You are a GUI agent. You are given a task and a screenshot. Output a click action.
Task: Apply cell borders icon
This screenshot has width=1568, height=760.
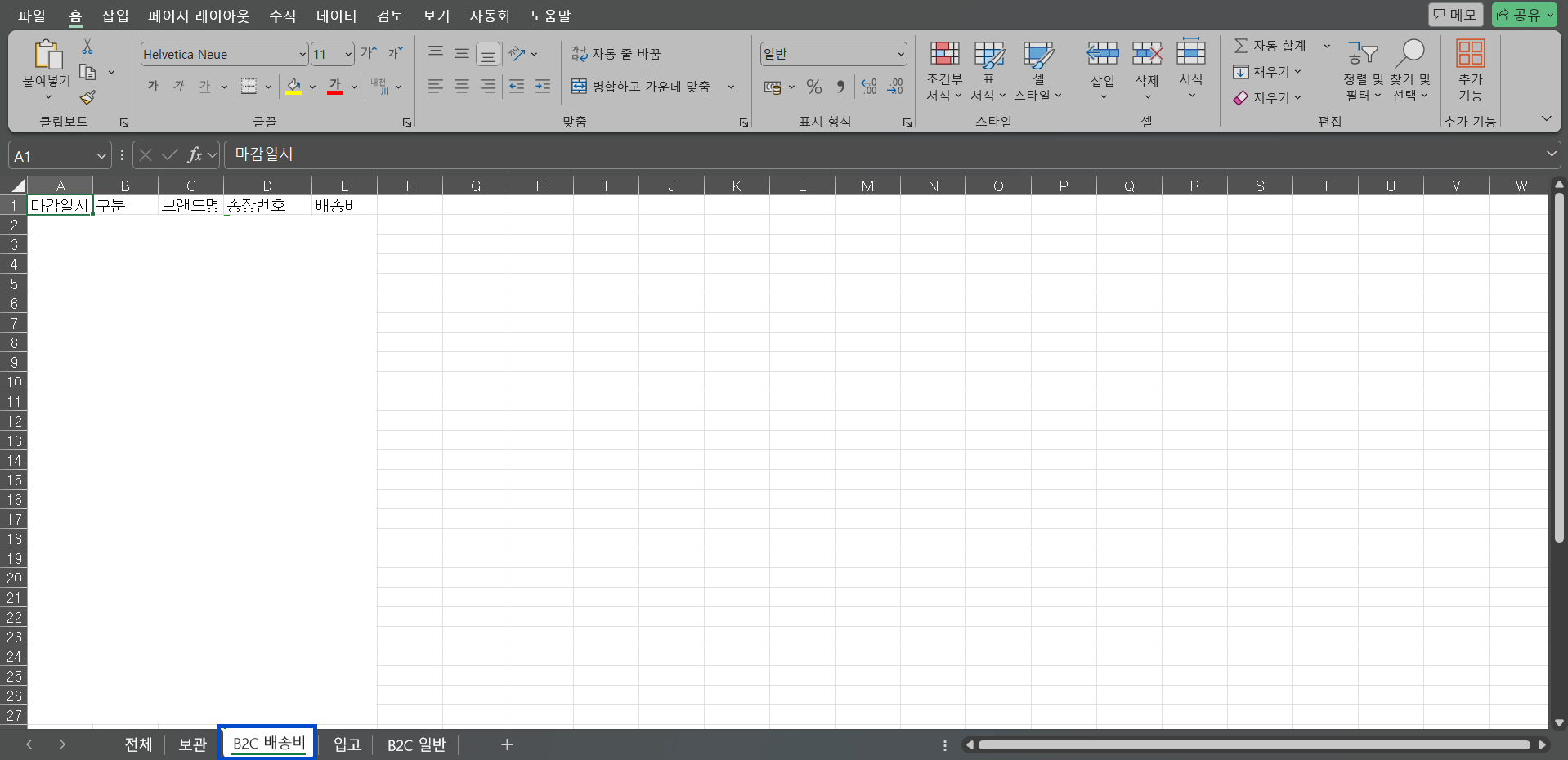pos(249,86)
